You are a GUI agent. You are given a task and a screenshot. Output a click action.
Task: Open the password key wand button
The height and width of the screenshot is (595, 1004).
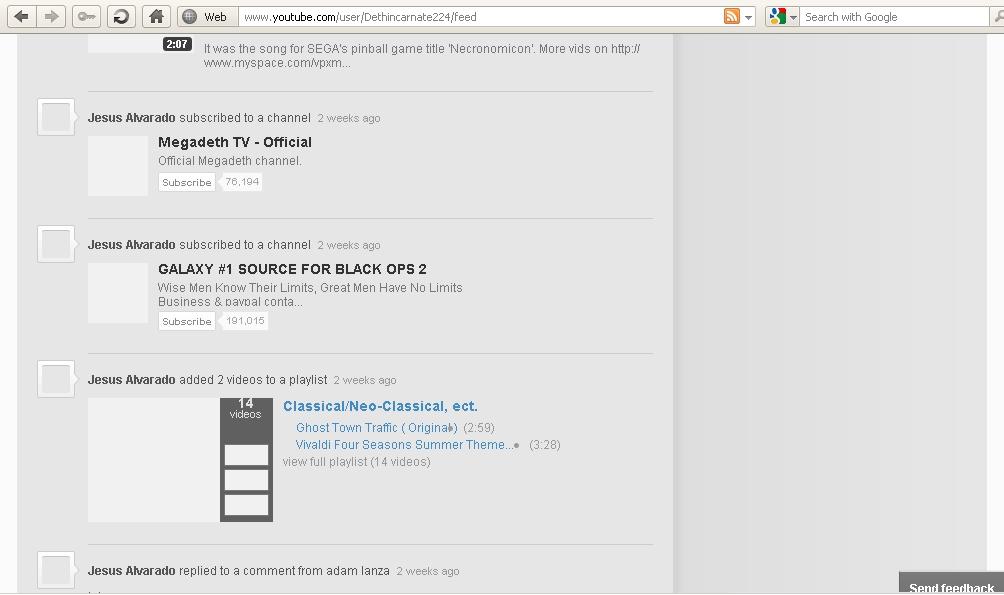[x=86, y=17]
